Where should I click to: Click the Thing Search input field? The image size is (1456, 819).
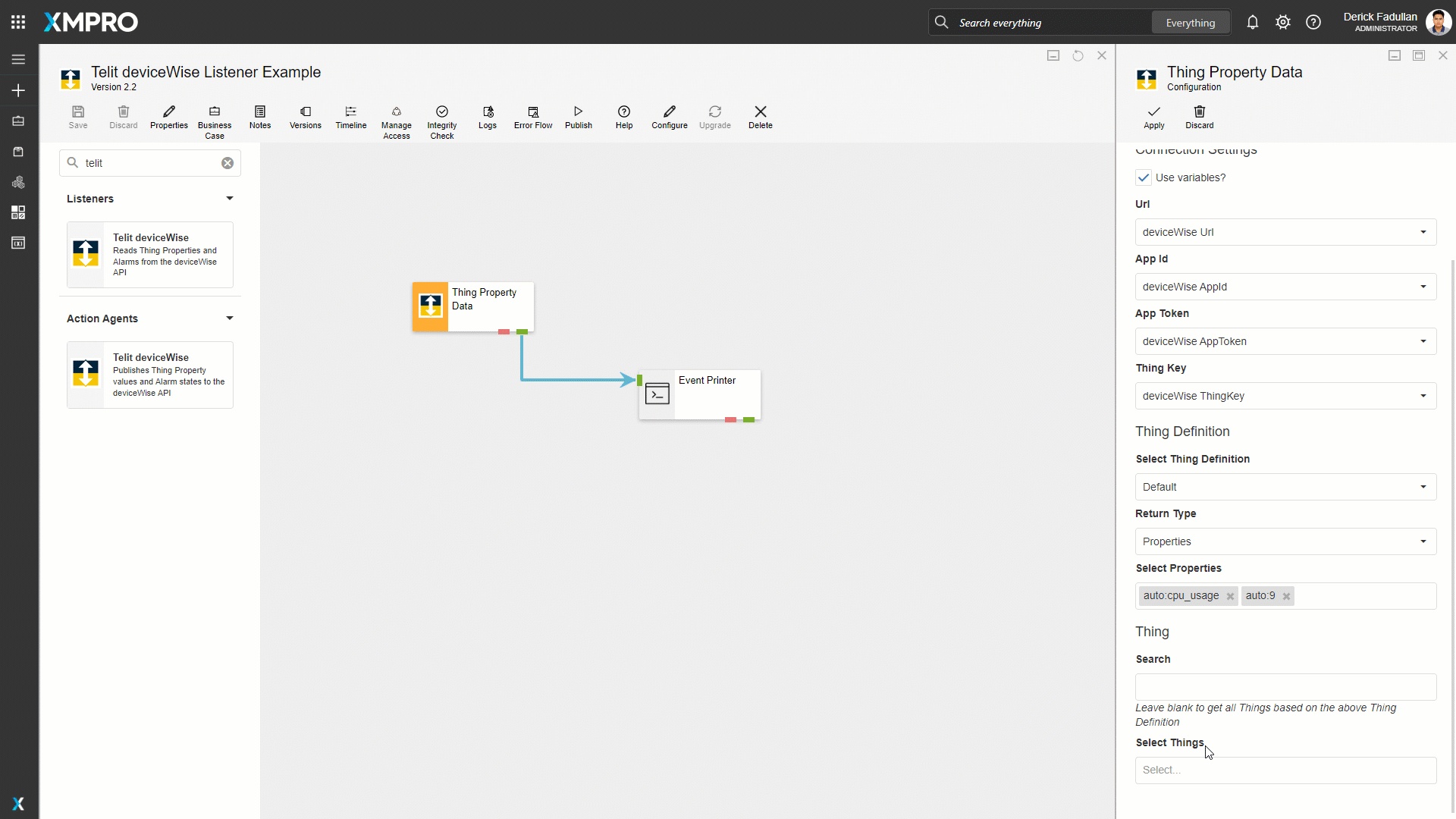tap(1285, 687)
